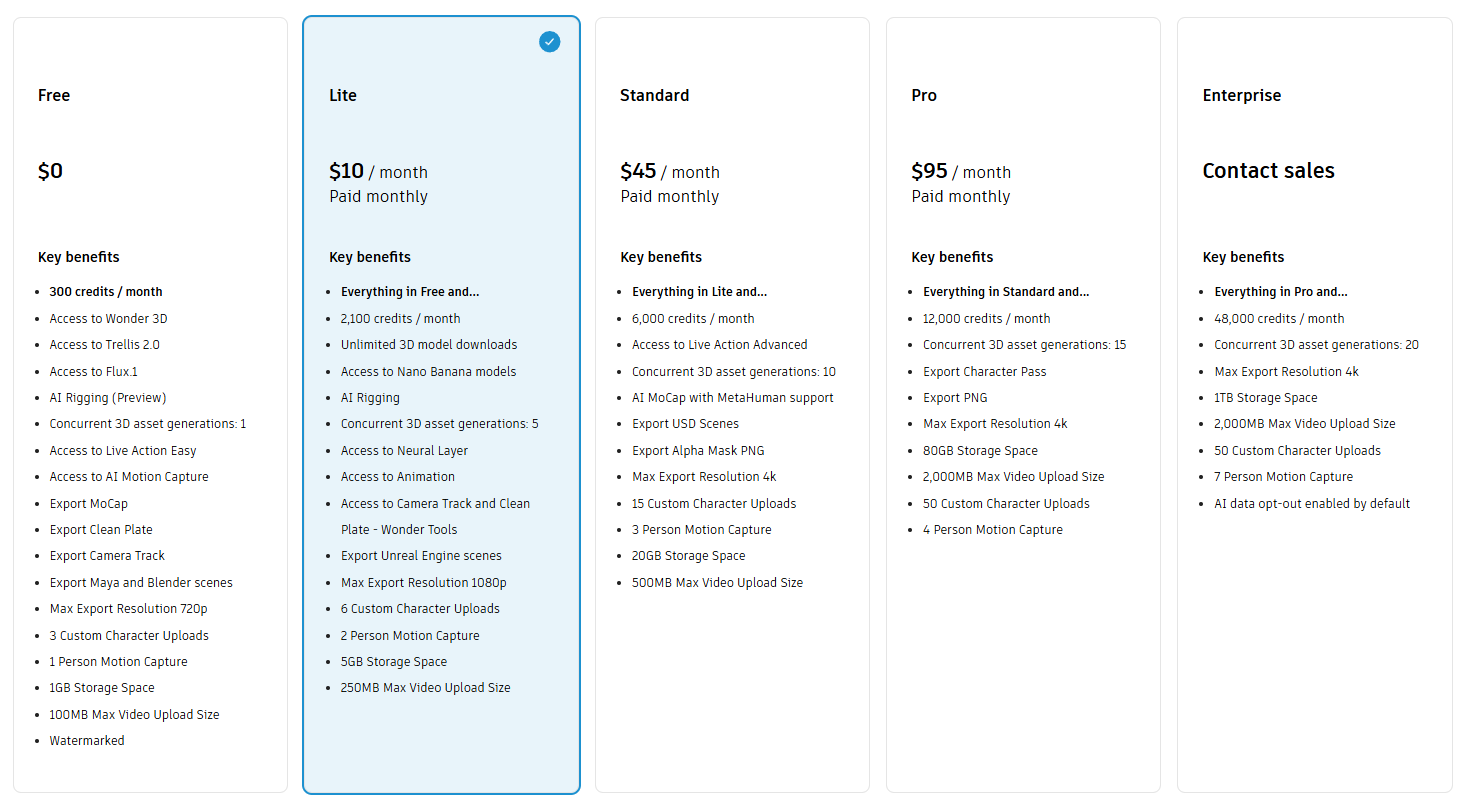1463x804 pixels.
Task: Select the Pro plan card
Action: click(1023, 405)
